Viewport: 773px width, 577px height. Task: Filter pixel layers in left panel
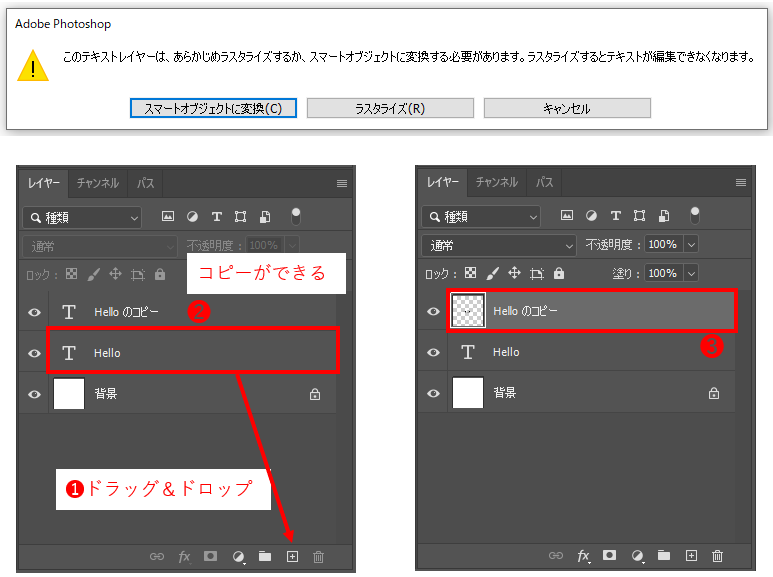pyautogui.click(x=168, y=216)
